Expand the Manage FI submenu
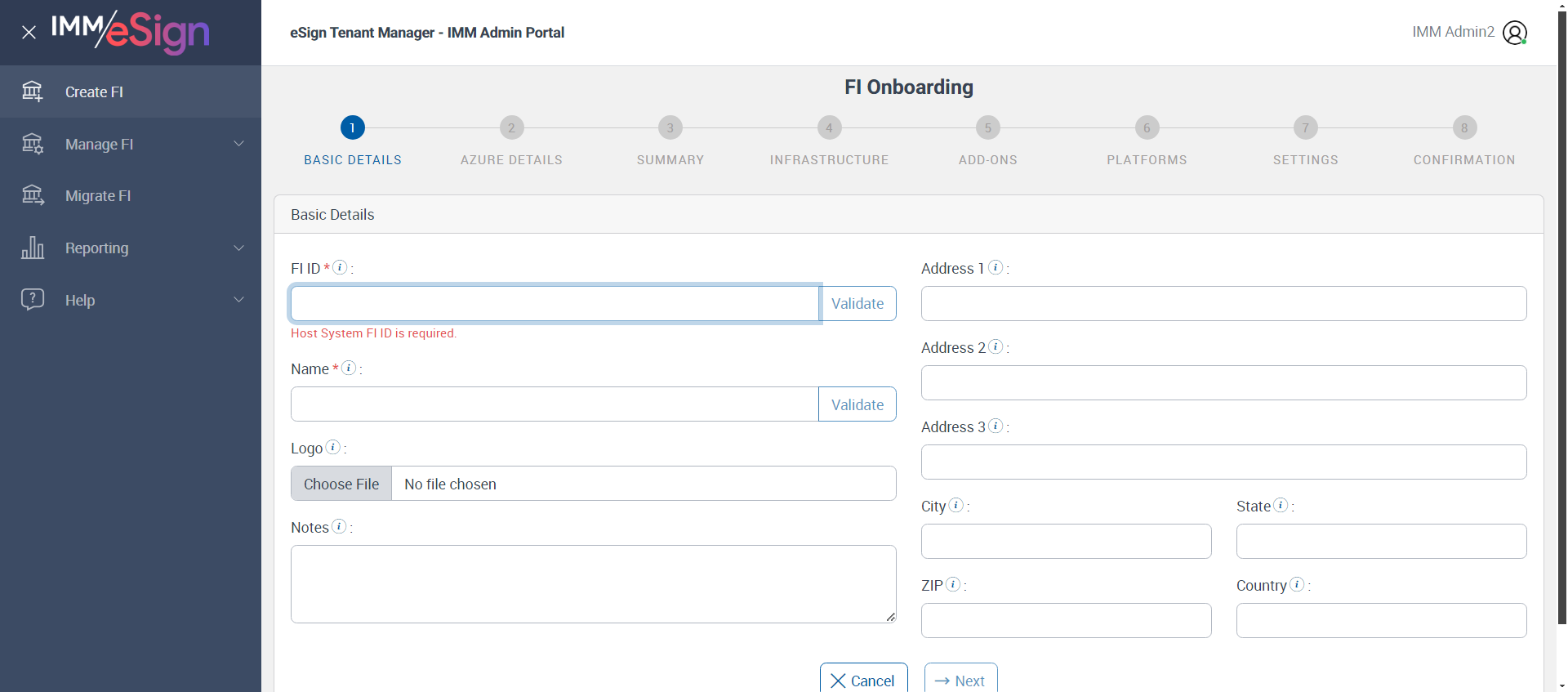Image resolution: width=1568 pixels, height=692 pixels. point(238,144)
